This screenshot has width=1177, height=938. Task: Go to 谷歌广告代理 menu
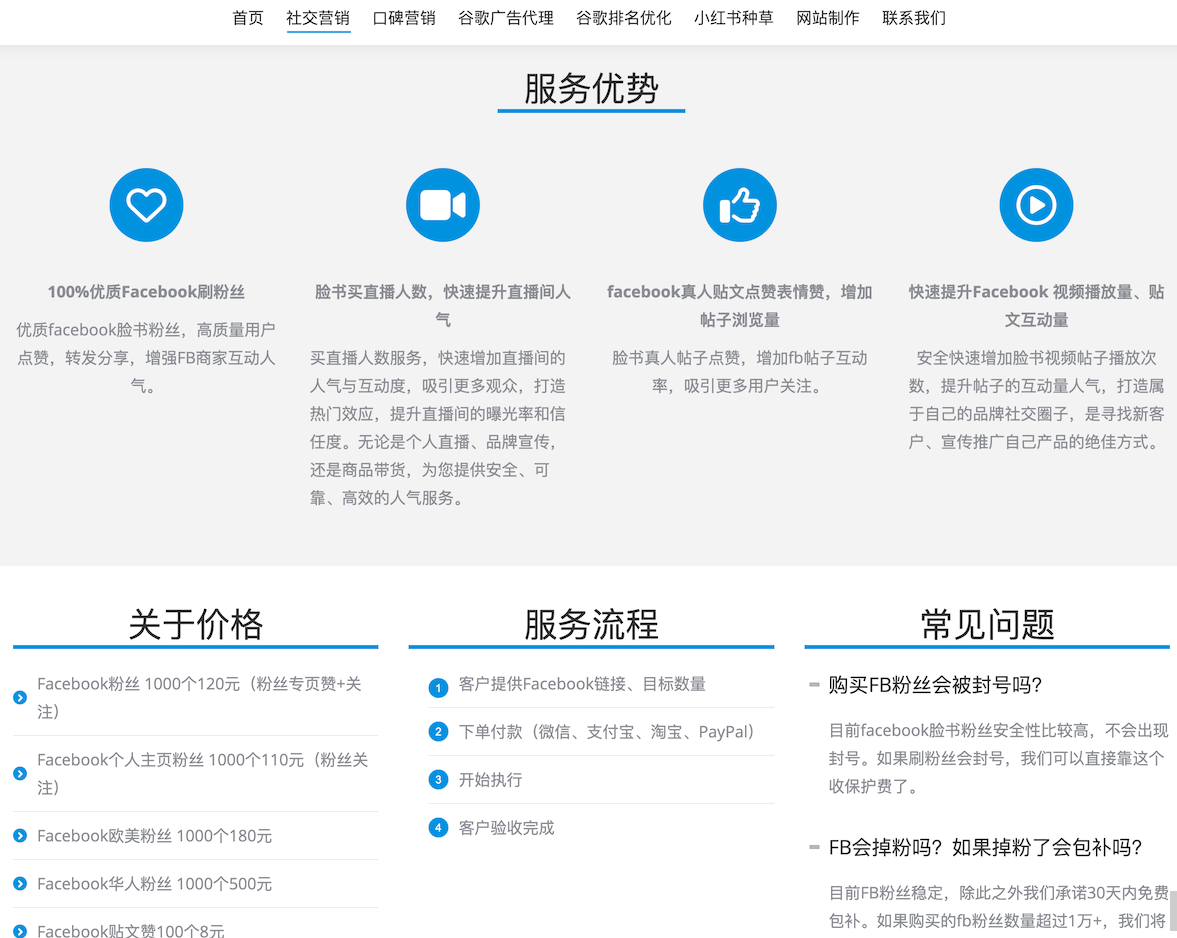coord(506,18)
